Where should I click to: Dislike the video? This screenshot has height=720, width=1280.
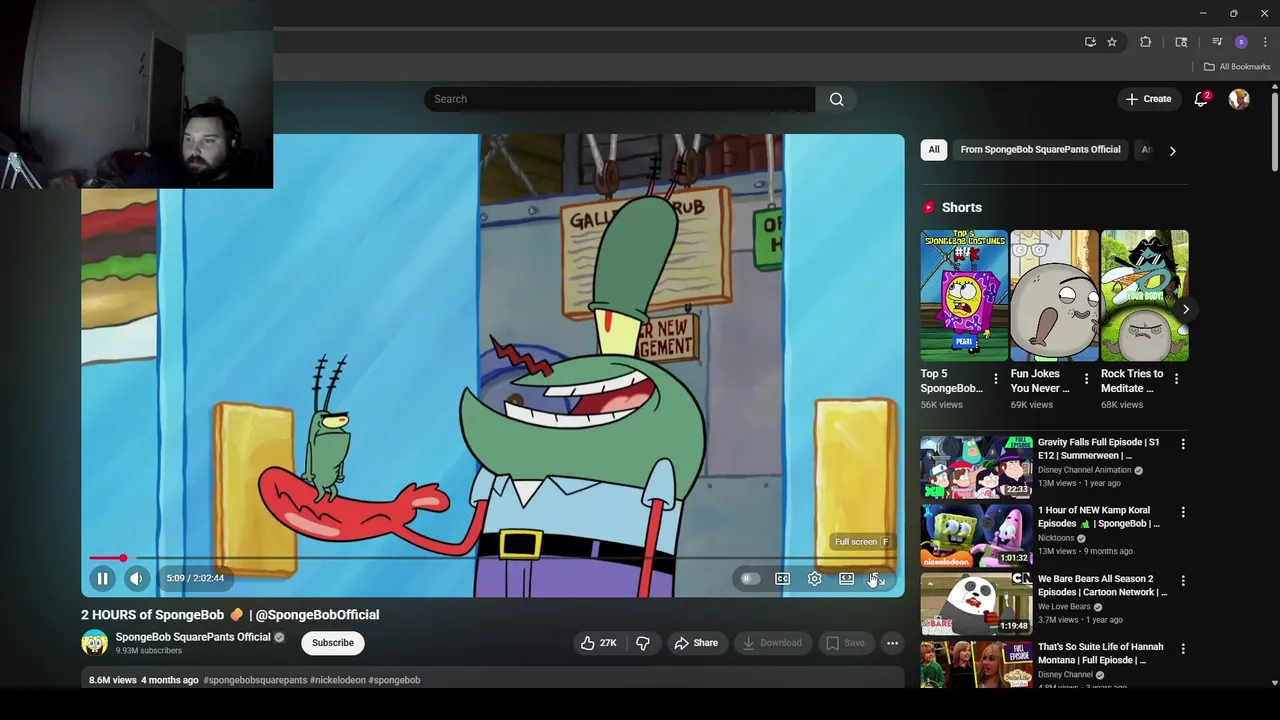pyautogui.click(x=643, y=643)
